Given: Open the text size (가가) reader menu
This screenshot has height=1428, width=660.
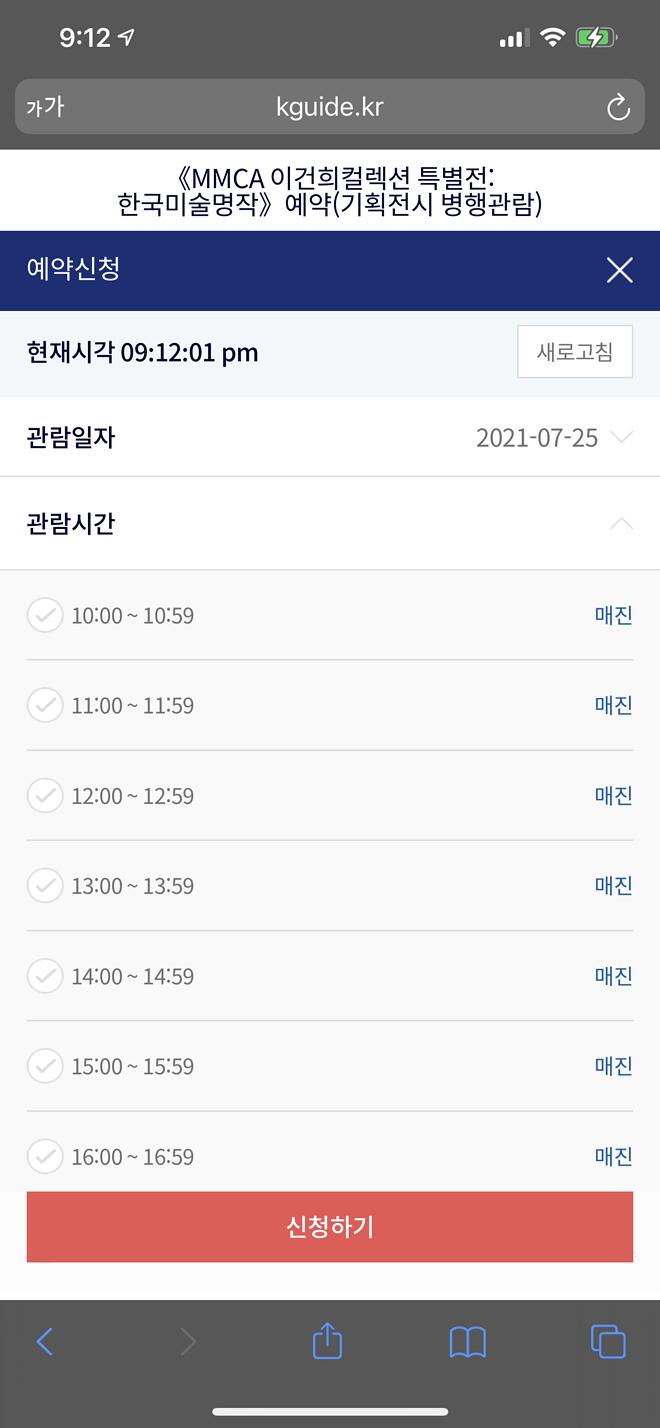Looking at the screenshot, I should [x=45, y=107].
